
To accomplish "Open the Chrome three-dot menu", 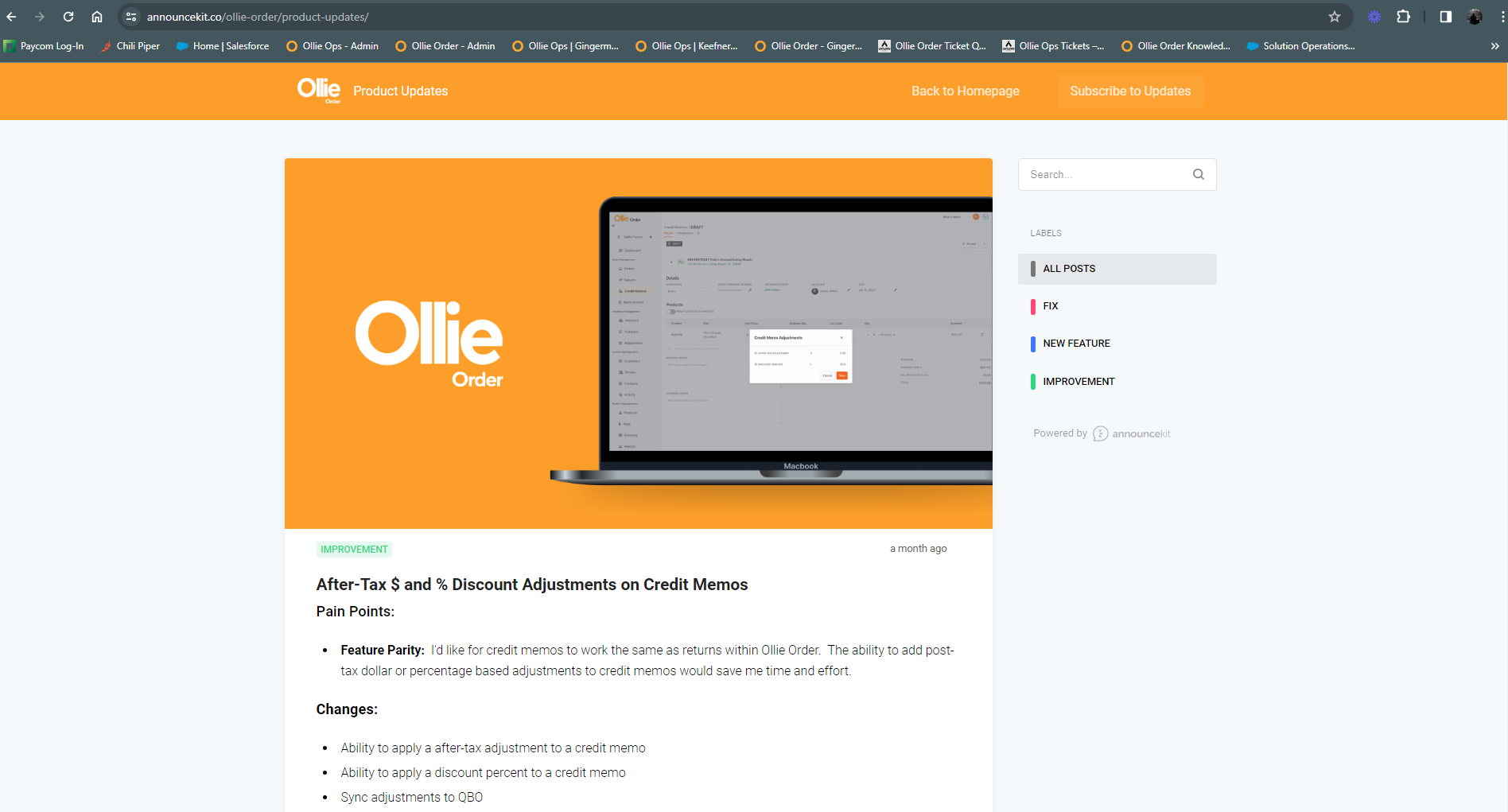I will click(1502, 16).
